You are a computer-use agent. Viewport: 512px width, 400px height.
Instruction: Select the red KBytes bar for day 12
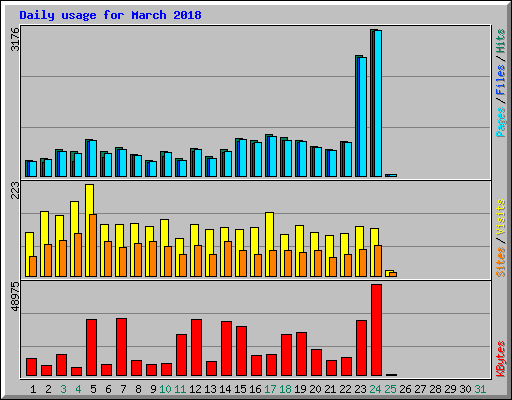pos(197,347)
